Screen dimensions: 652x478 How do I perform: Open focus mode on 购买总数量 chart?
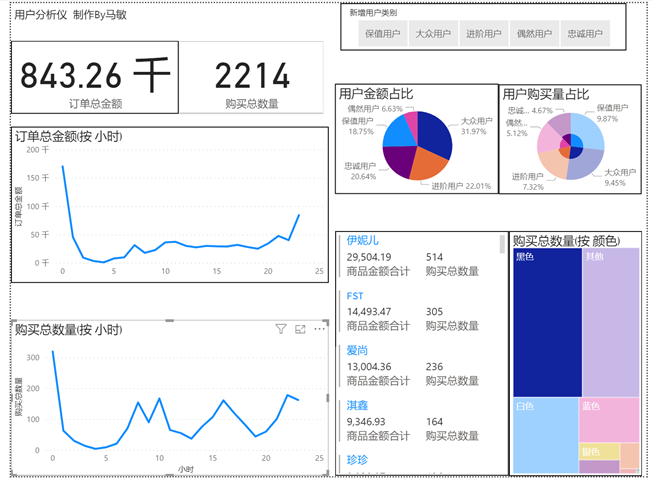click(300, 329)
